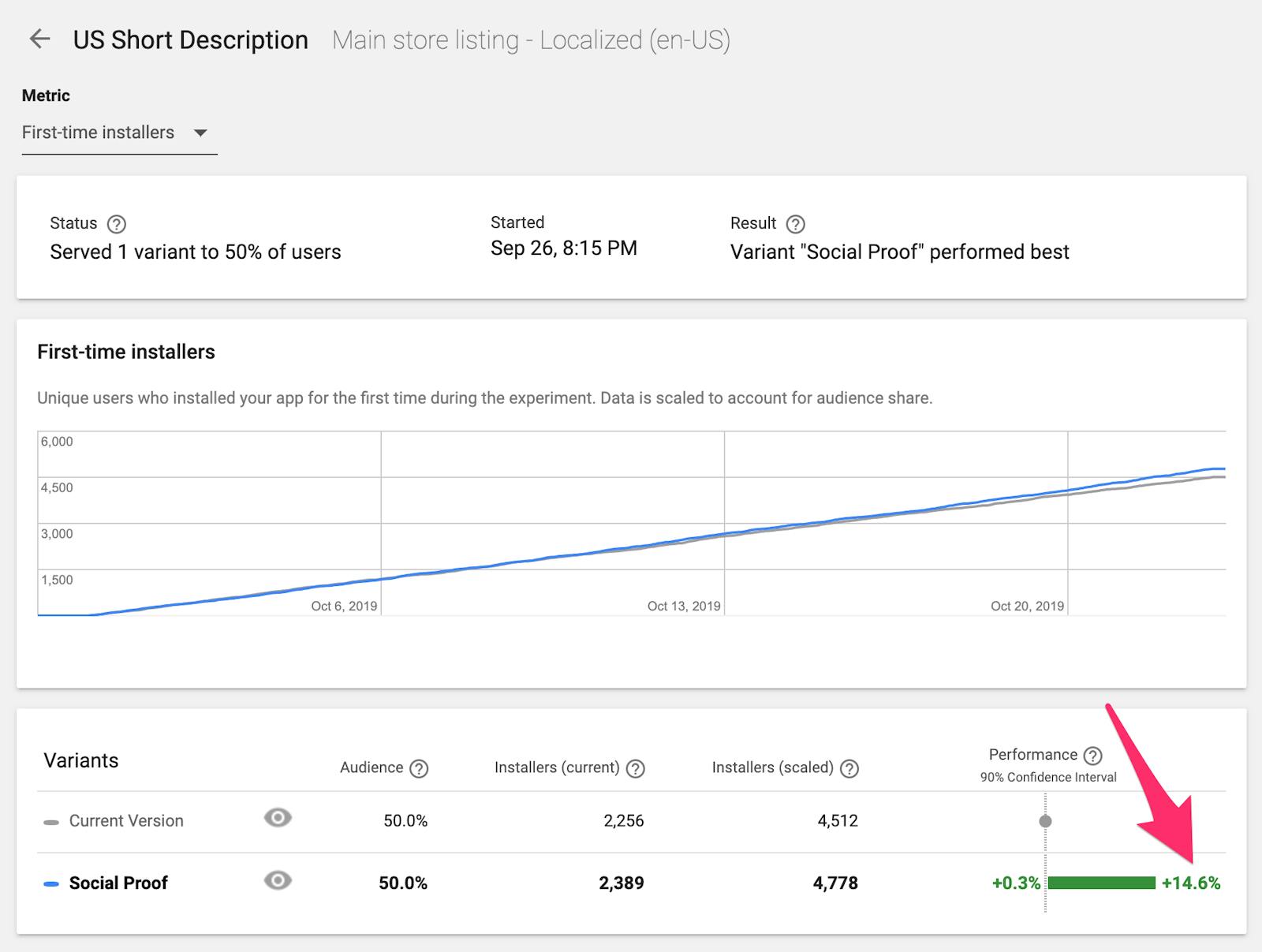Screen dimensions: 1262x952
Task: Open the Performance help icon
Action: click(x=1092, y=756)
